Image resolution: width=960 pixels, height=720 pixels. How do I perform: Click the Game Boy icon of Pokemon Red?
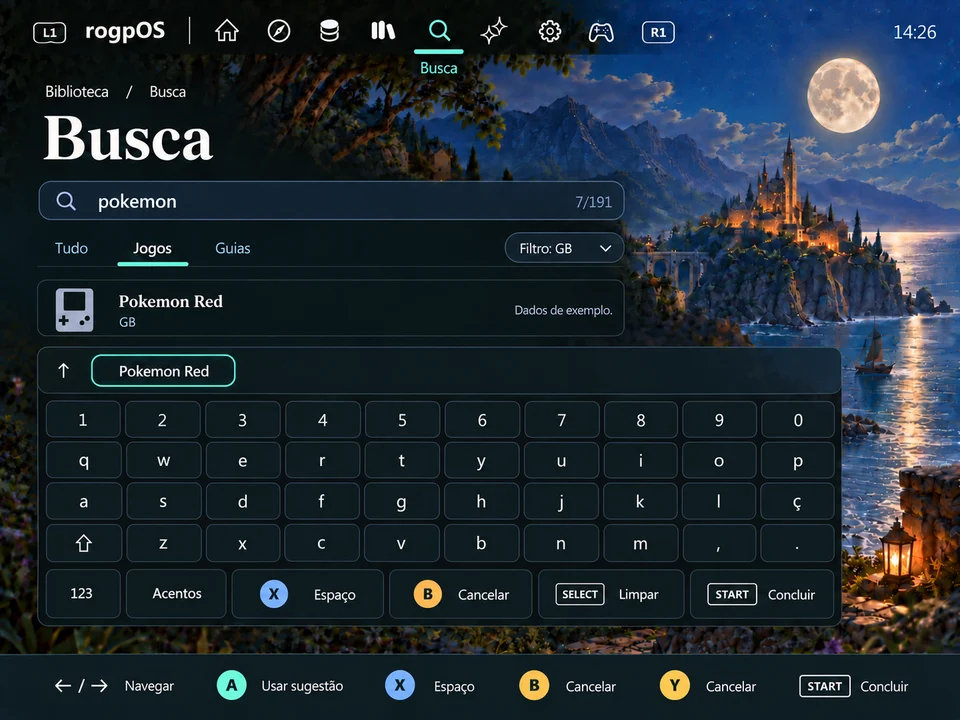coord(75,310)
